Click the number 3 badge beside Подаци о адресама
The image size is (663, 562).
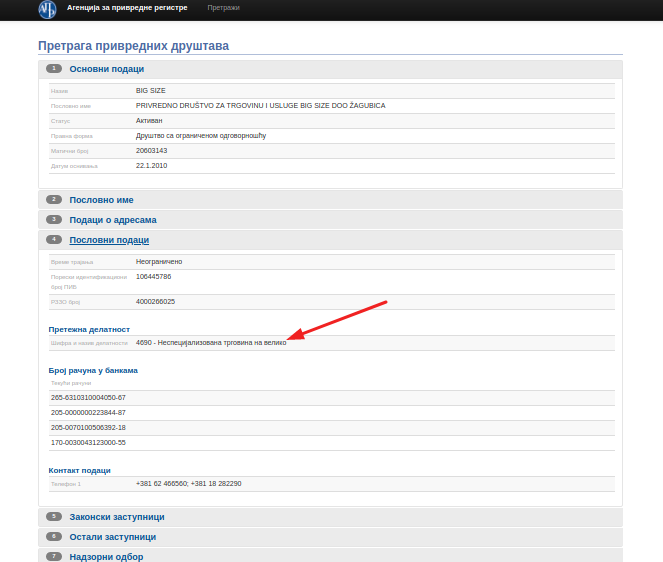click(x=54, y=220)
